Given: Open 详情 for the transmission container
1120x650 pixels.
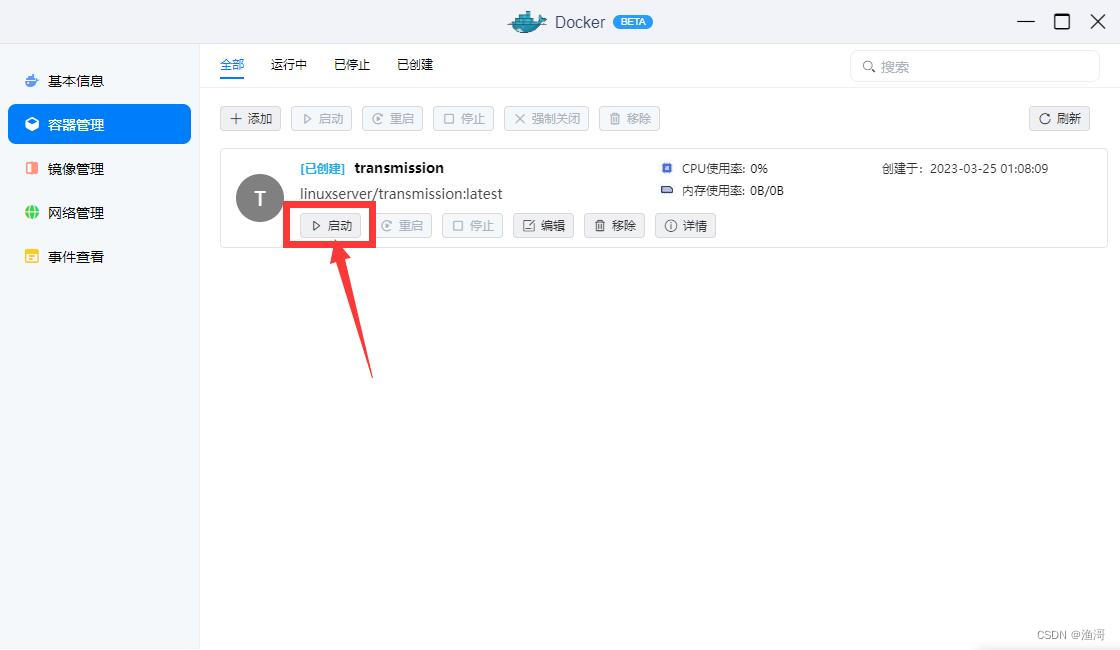Looking at the screenshot, I should [685, 225].
